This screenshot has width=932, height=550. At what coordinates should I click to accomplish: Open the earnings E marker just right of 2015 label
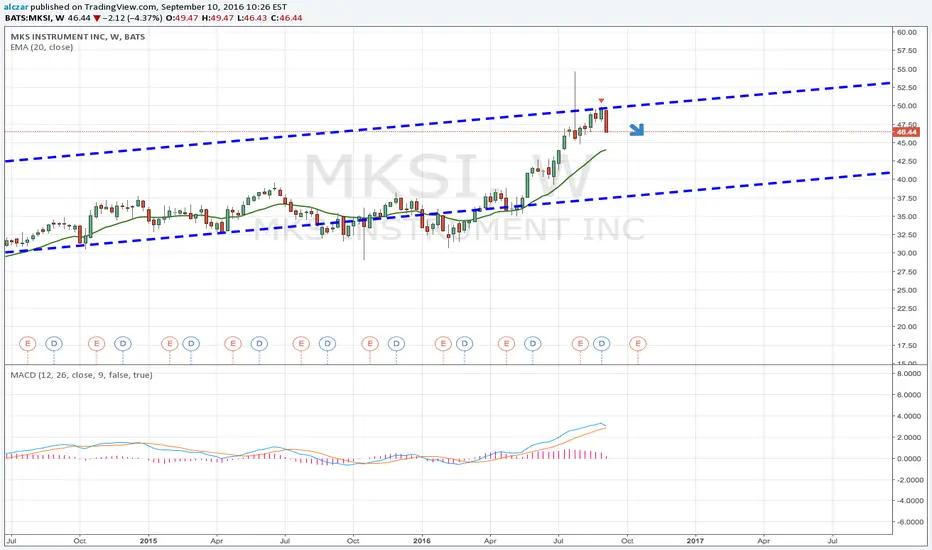[169, 344]
